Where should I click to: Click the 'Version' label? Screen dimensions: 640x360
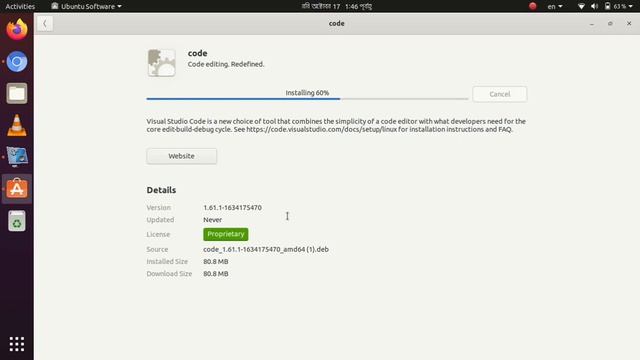pos(159,208)
